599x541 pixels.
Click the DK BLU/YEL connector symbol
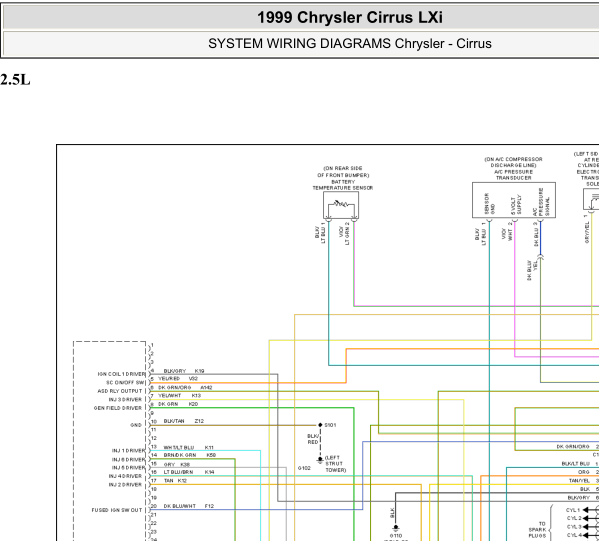(541, 257)
